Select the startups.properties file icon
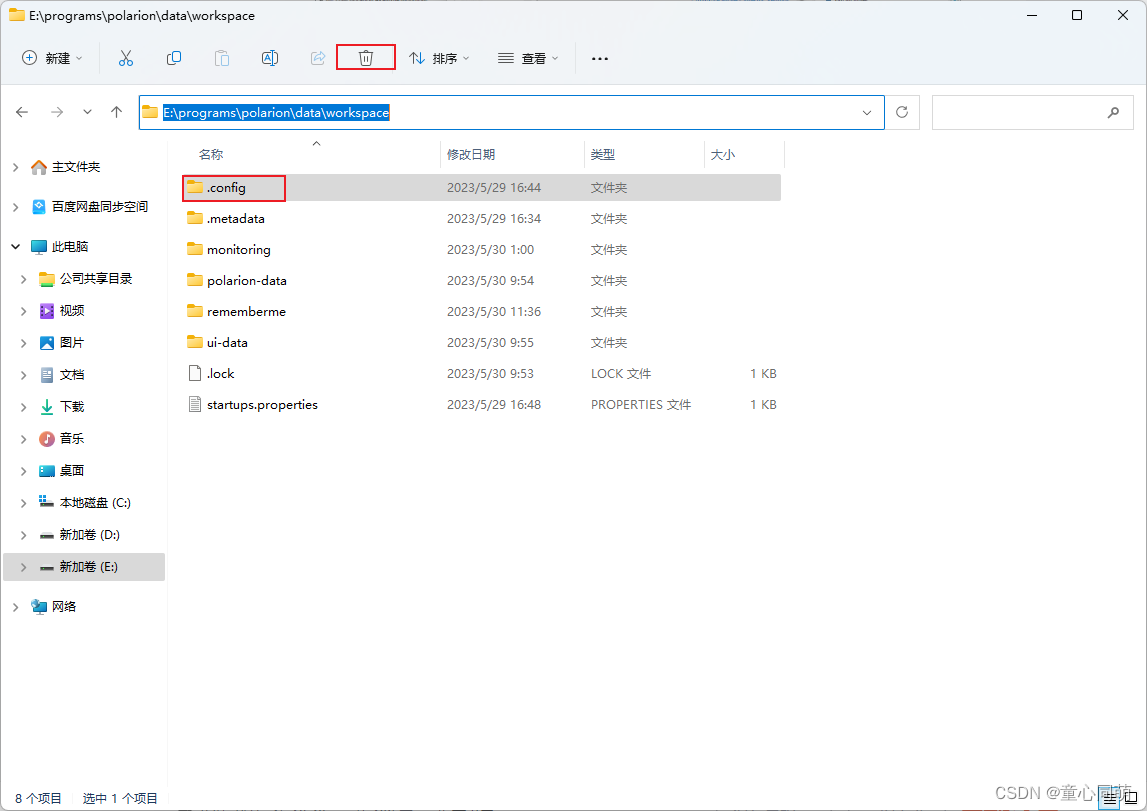 195,404
